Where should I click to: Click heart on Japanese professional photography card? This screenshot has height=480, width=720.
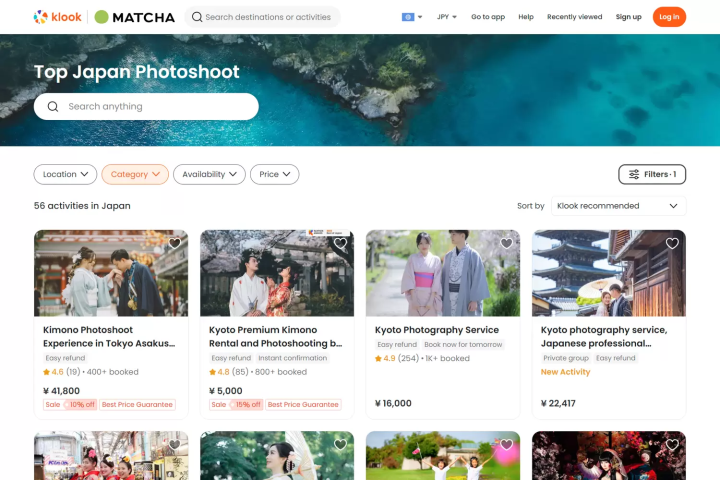pyautogui.click(x=672, y=243)
